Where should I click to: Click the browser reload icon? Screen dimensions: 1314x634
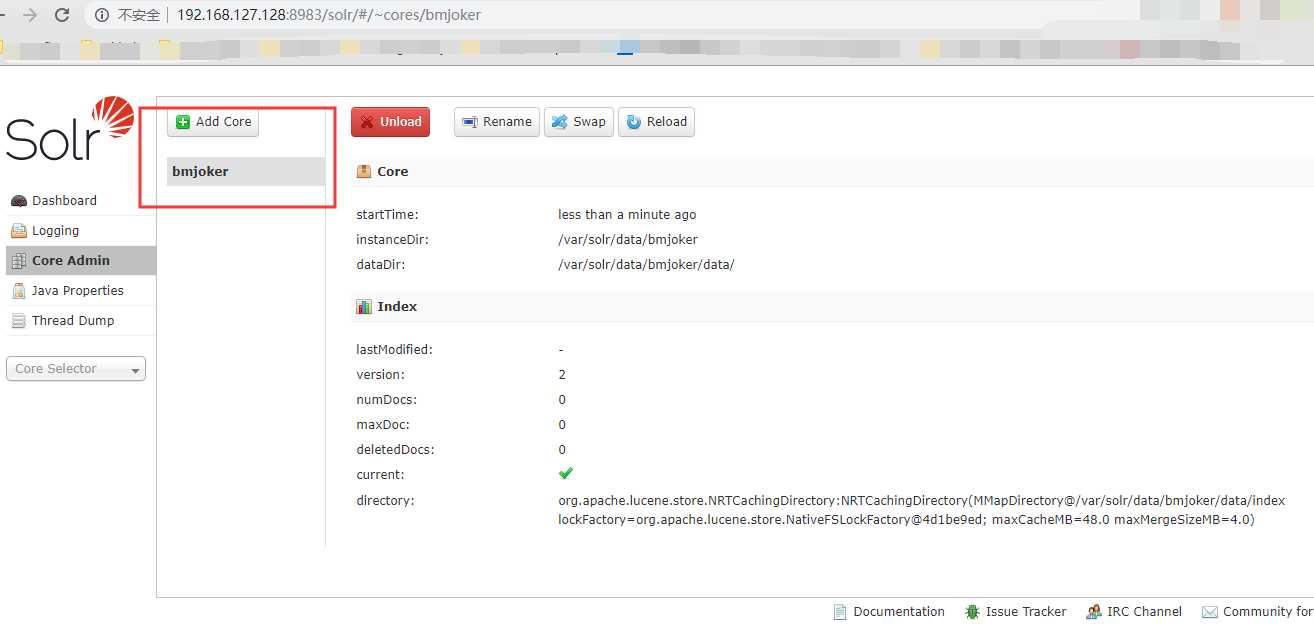pyautogui.click(x=62, y=15)
